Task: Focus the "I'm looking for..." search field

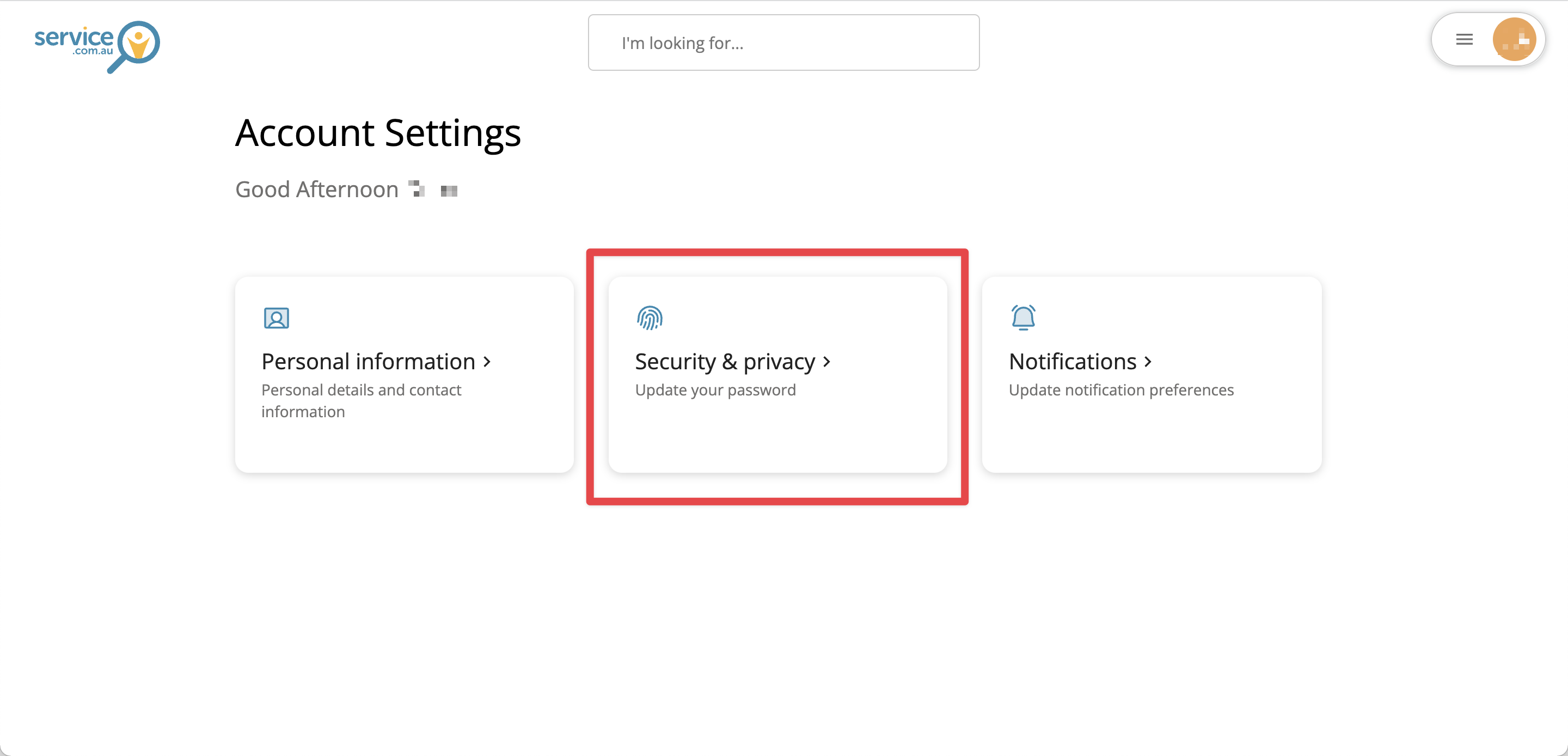Action: click(783, 42)
